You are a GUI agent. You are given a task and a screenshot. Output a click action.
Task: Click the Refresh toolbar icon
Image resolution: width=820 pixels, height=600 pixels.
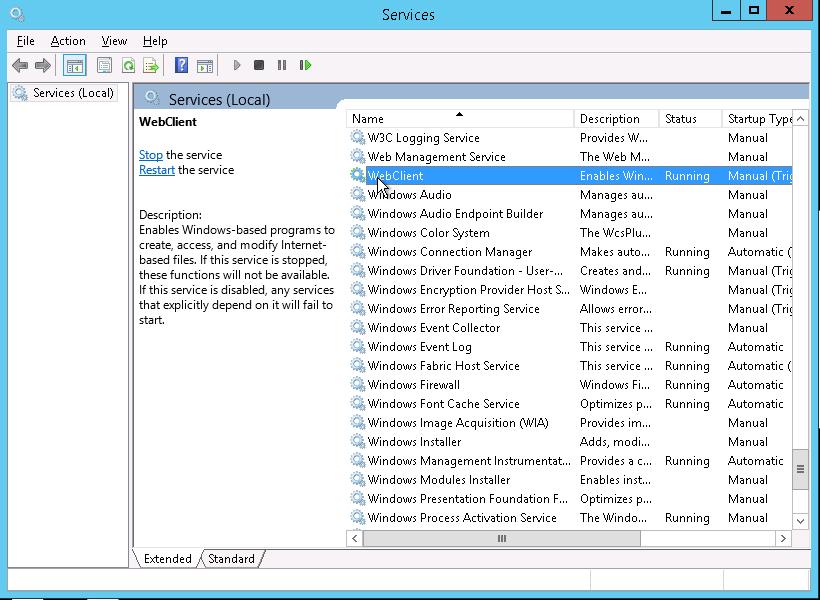[128, 65]
